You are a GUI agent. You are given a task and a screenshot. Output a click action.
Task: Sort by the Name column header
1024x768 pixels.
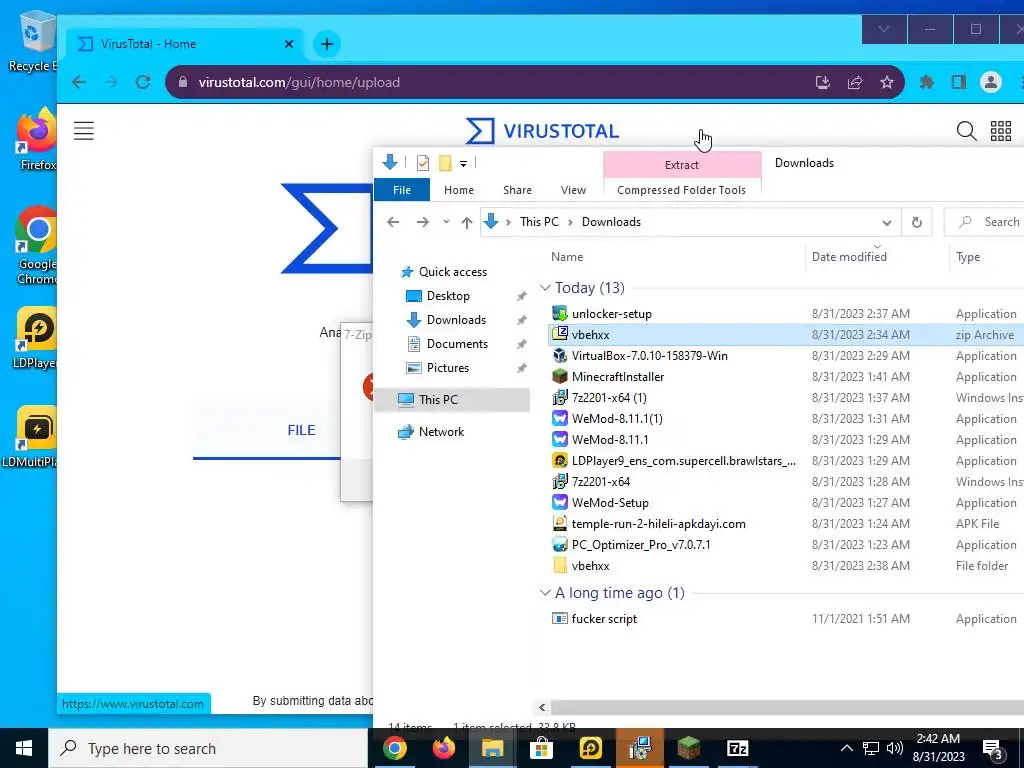[x=566, y=257]
